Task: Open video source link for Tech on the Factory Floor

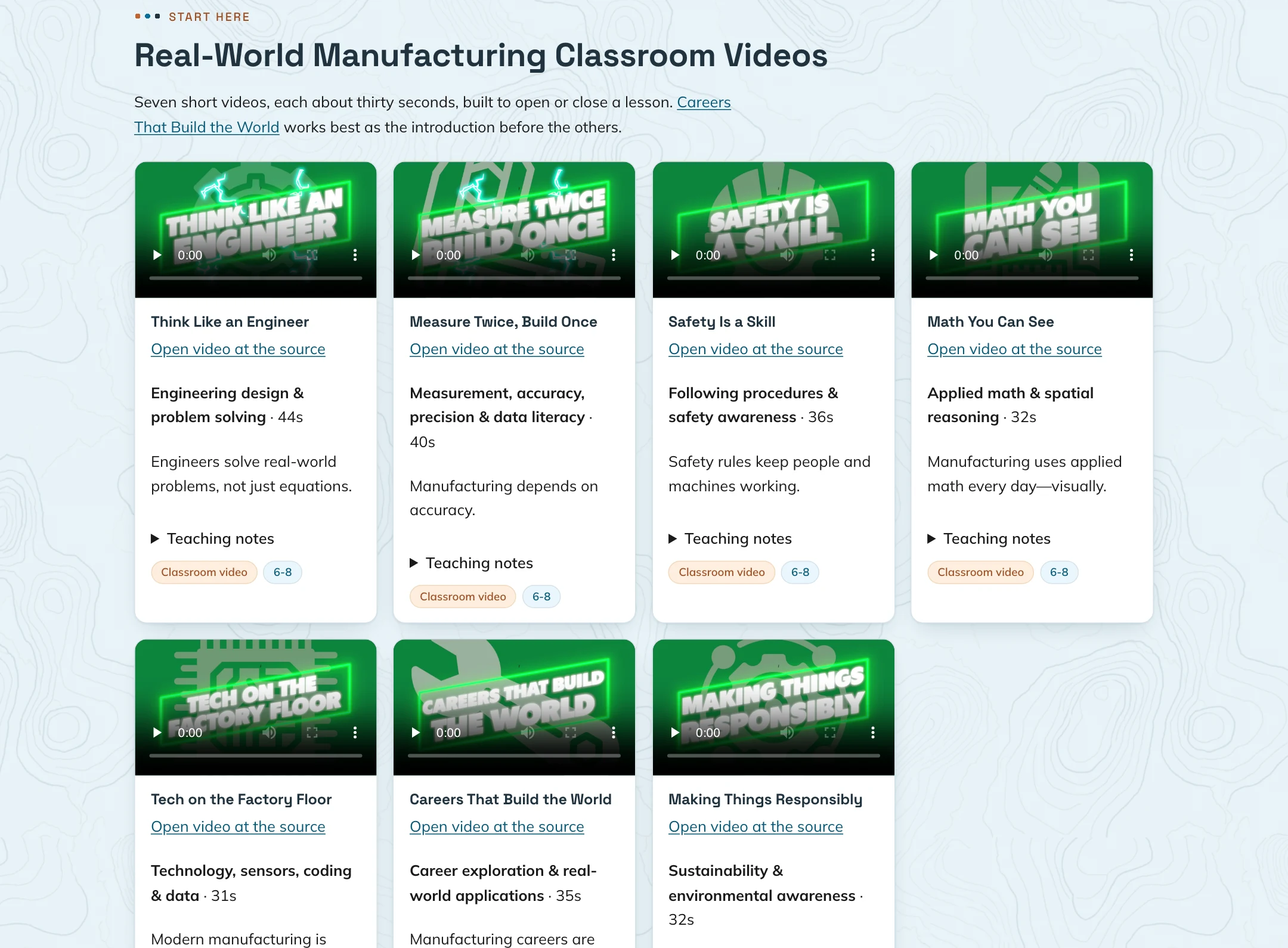Action: coord(238,827)
